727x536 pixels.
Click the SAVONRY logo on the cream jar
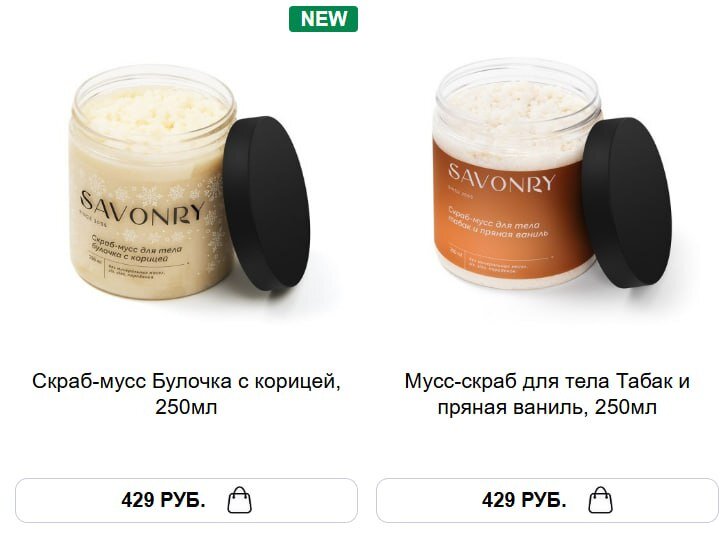(142, 209)
